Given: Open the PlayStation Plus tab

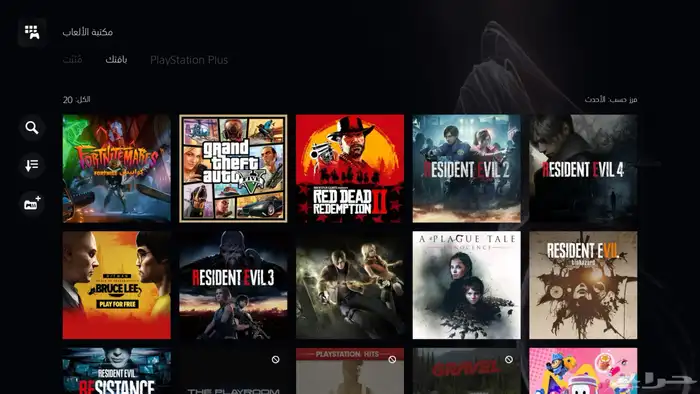Looking at the screenshot, I should coord(189,60).
